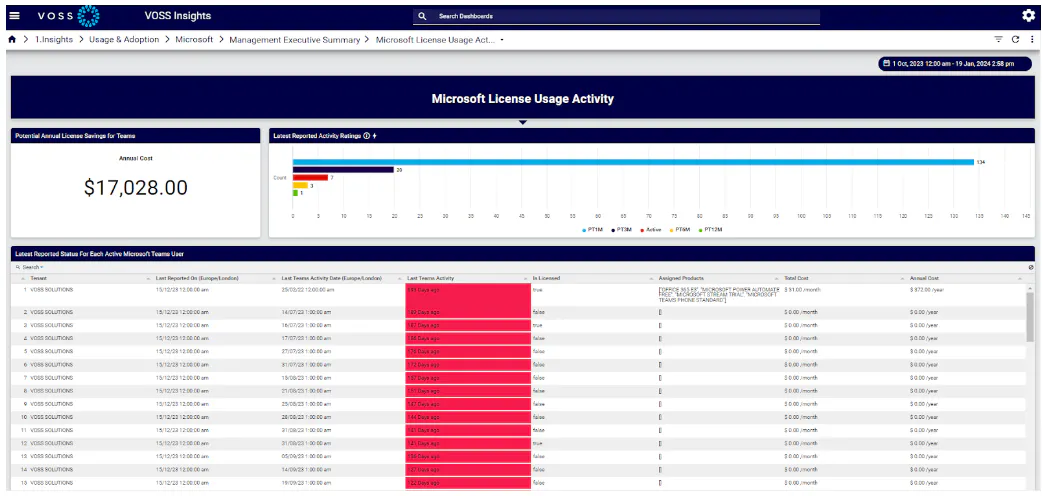Sort by Is Licensed column header
This screenshot has width=1042, height=496.
coord(546,278)
